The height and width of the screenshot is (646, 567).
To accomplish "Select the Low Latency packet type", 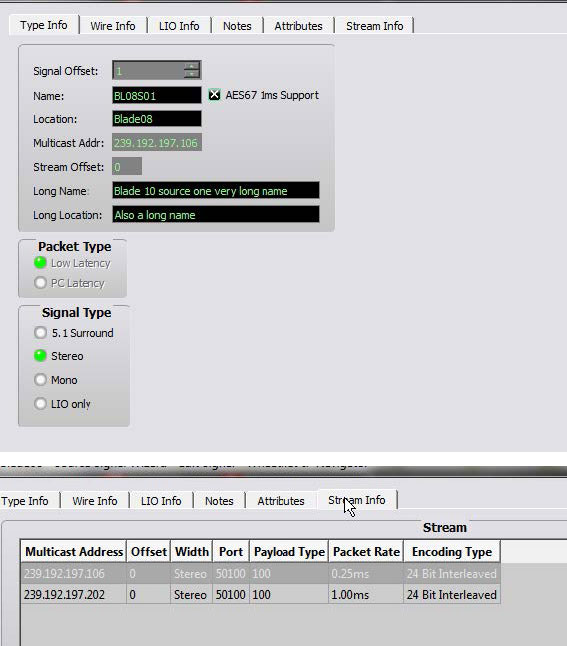I will point(40,263).
